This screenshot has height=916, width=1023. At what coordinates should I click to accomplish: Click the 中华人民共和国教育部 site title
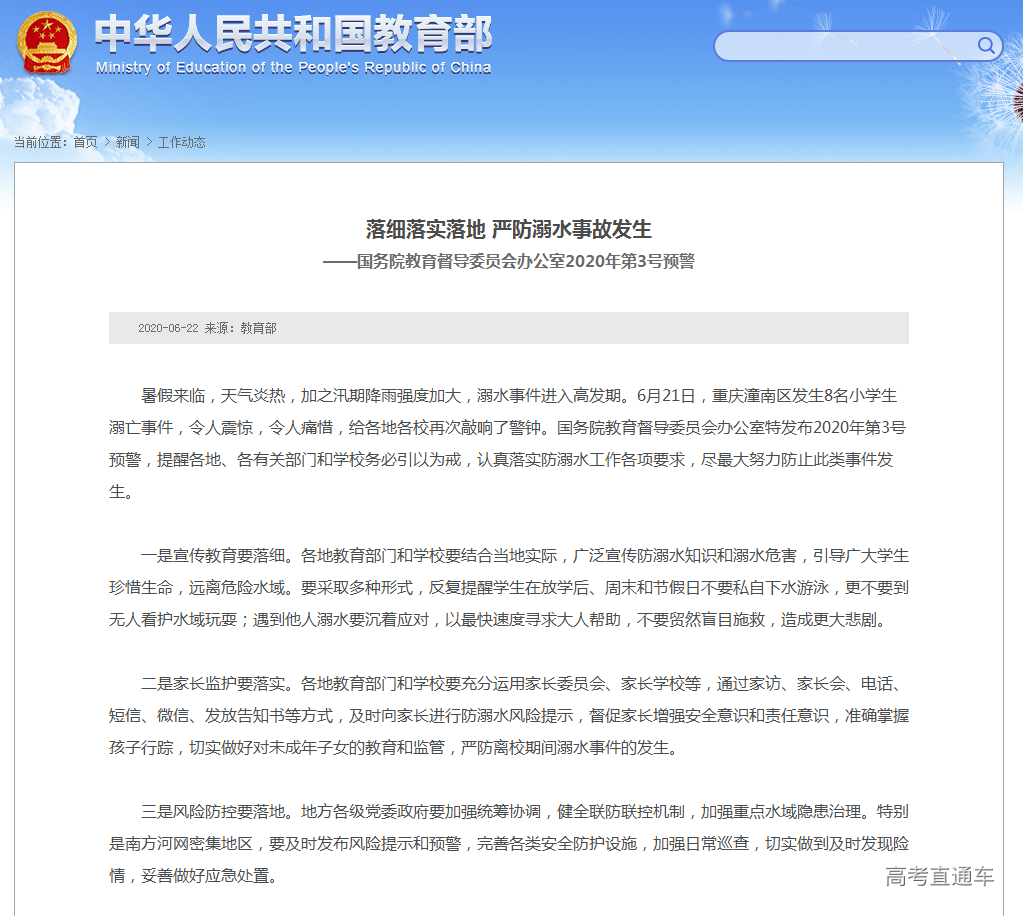click(x=293, y=33)
